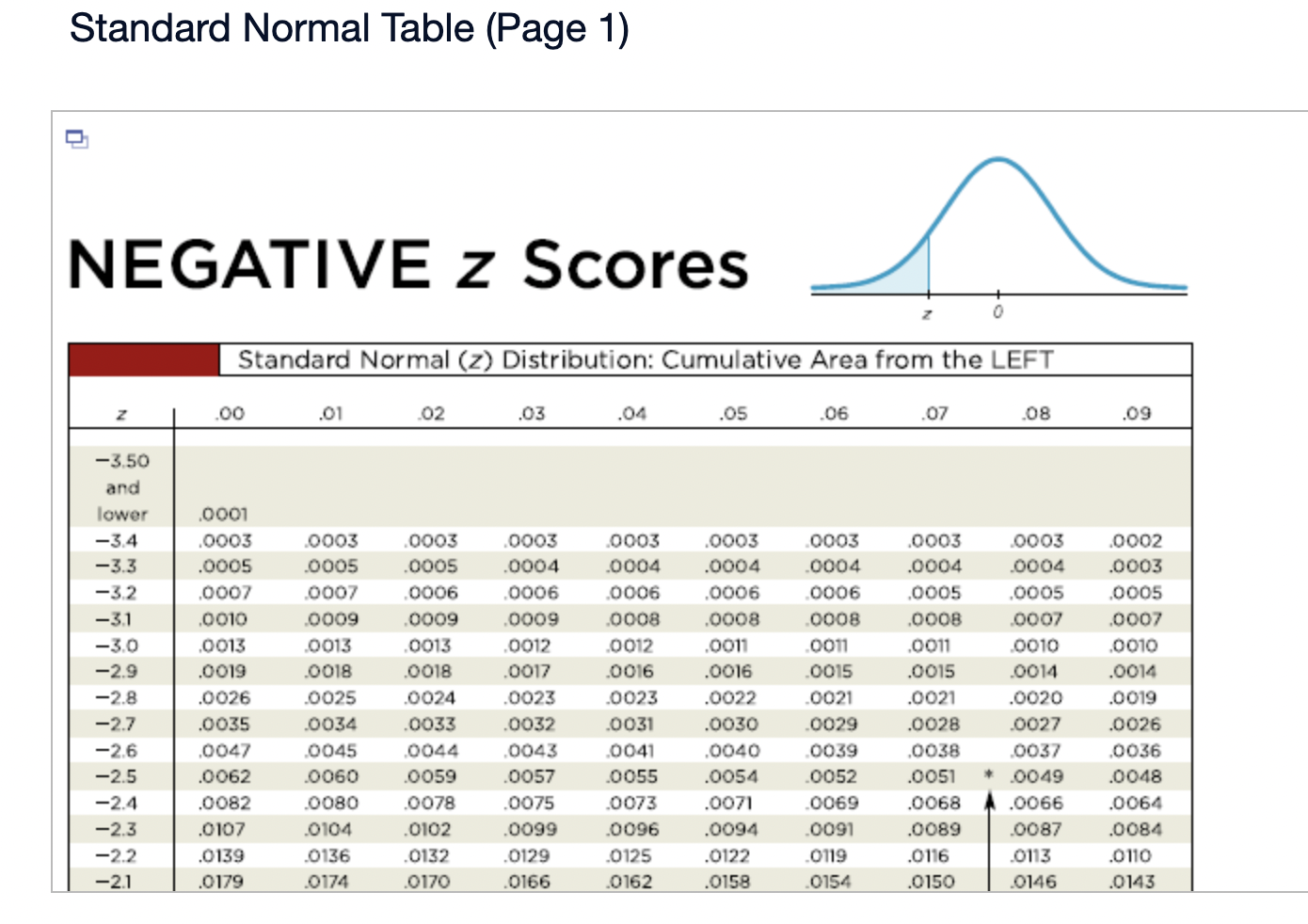Click the .0013 cell under column .00
Screen dimensions: 1308x924
pos(224,645)
